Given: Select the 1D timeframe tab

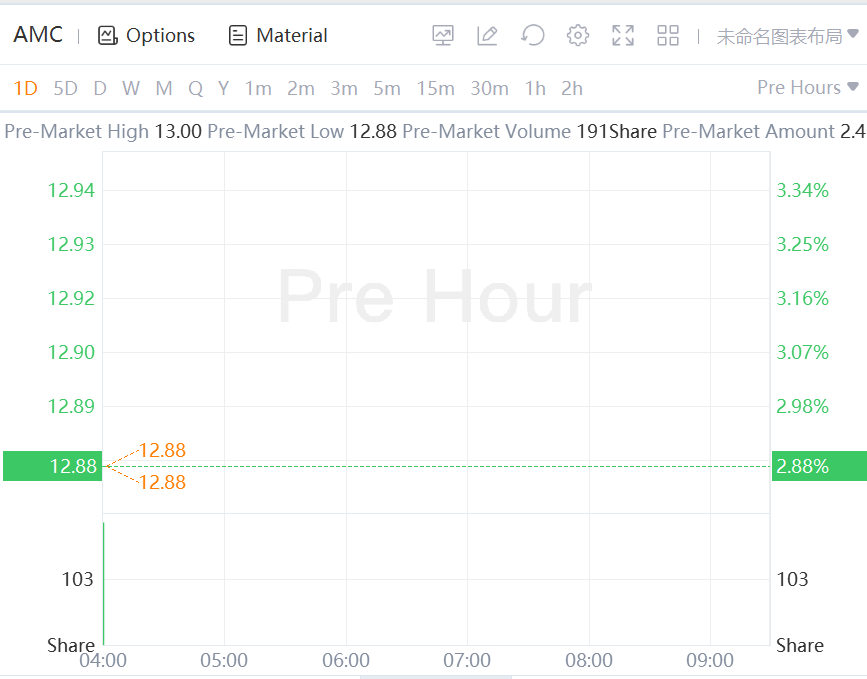Looking at the screenshot, I should pos(25,88).
